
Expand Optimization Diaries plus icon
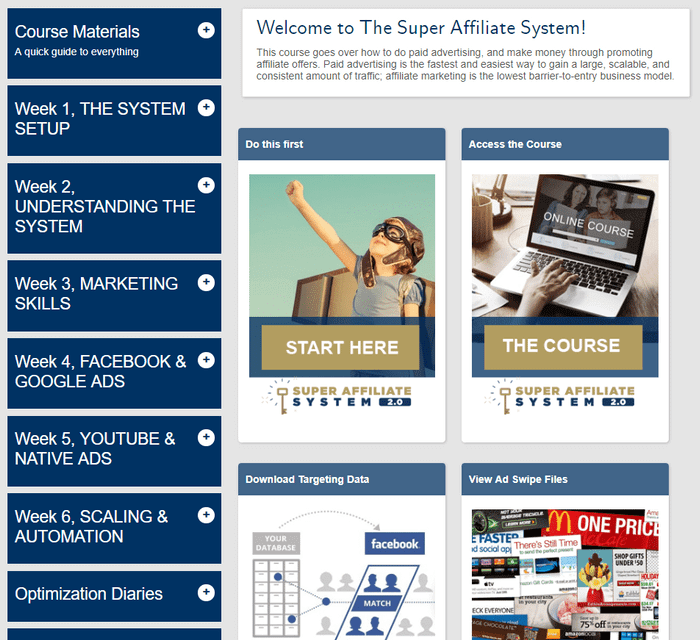206,593
